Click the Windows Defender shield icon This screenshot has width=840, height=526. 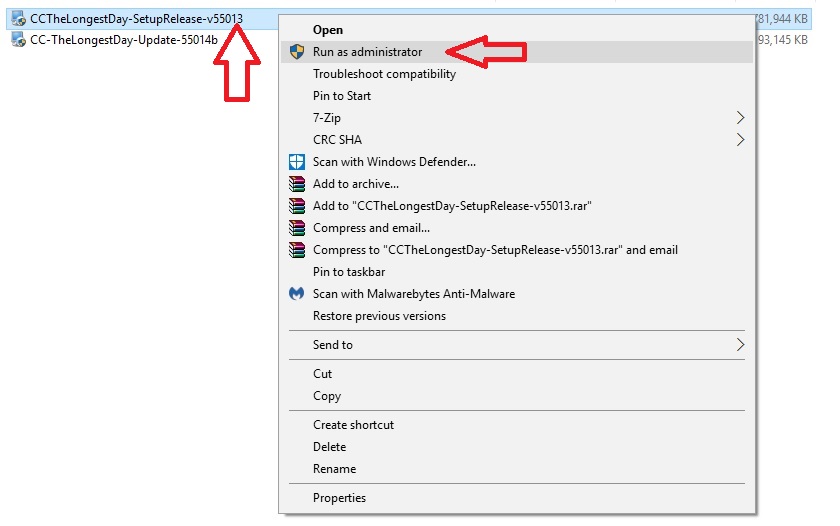pyautogui.click(x=296, y=162)
